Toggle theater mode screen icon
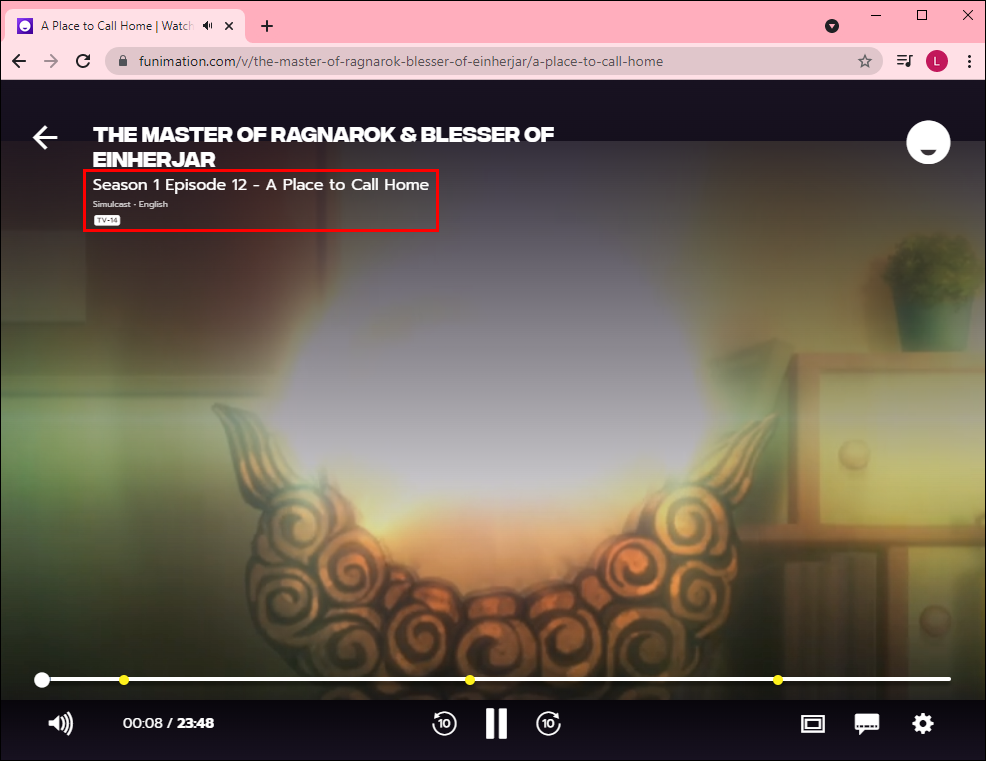This screenshot has width=986, height=761. 812,724
